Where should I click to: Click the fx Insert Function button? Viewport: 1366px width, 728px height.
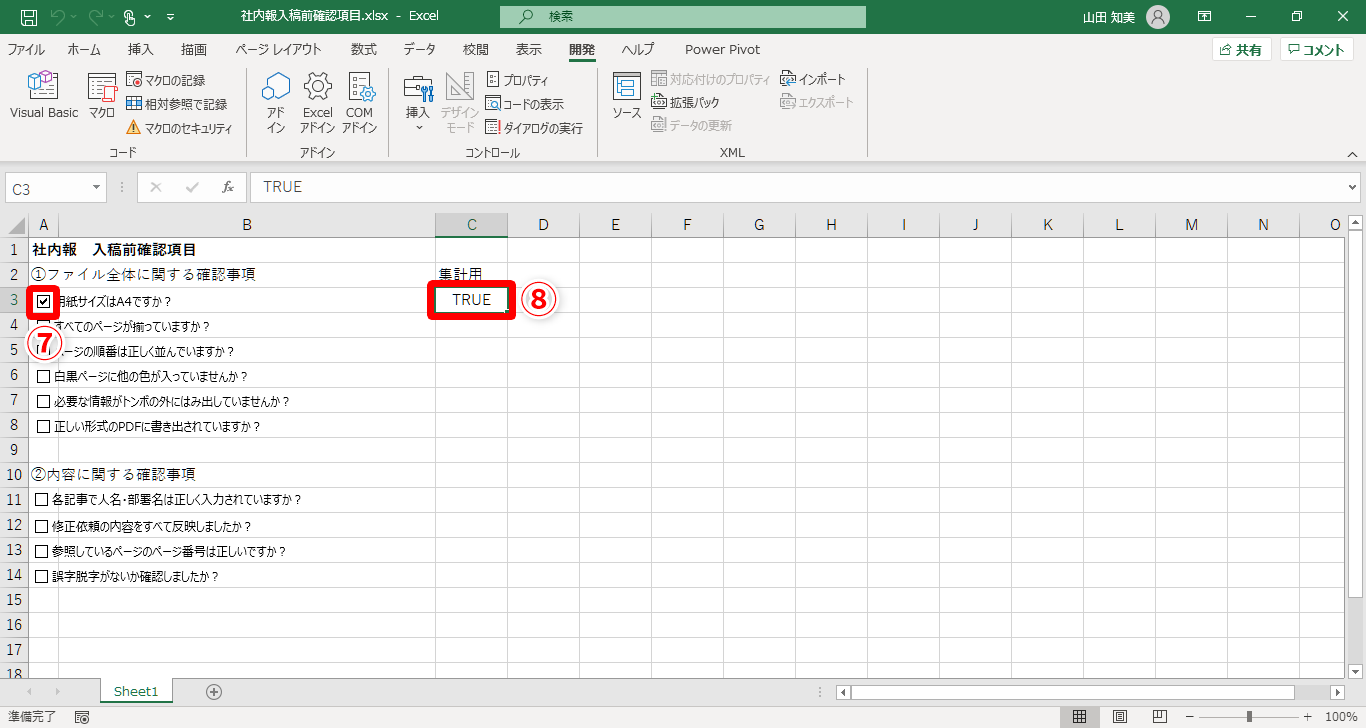click(228, 187)
